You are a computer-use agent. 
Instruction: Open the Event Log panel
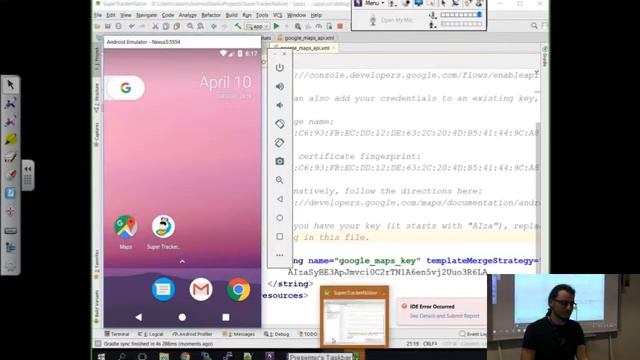coord(473,334)
